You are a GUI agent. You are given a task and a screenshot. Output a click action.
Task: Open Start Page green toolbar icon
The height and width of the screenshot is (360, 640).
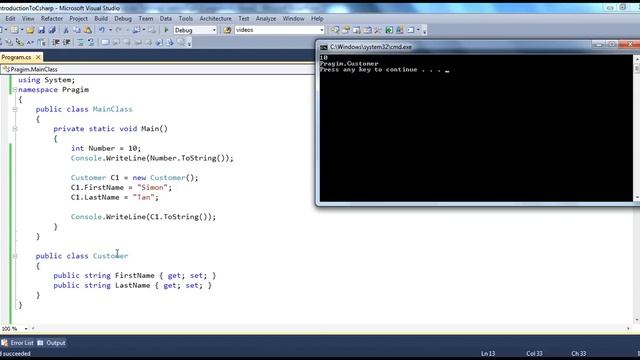389,30
